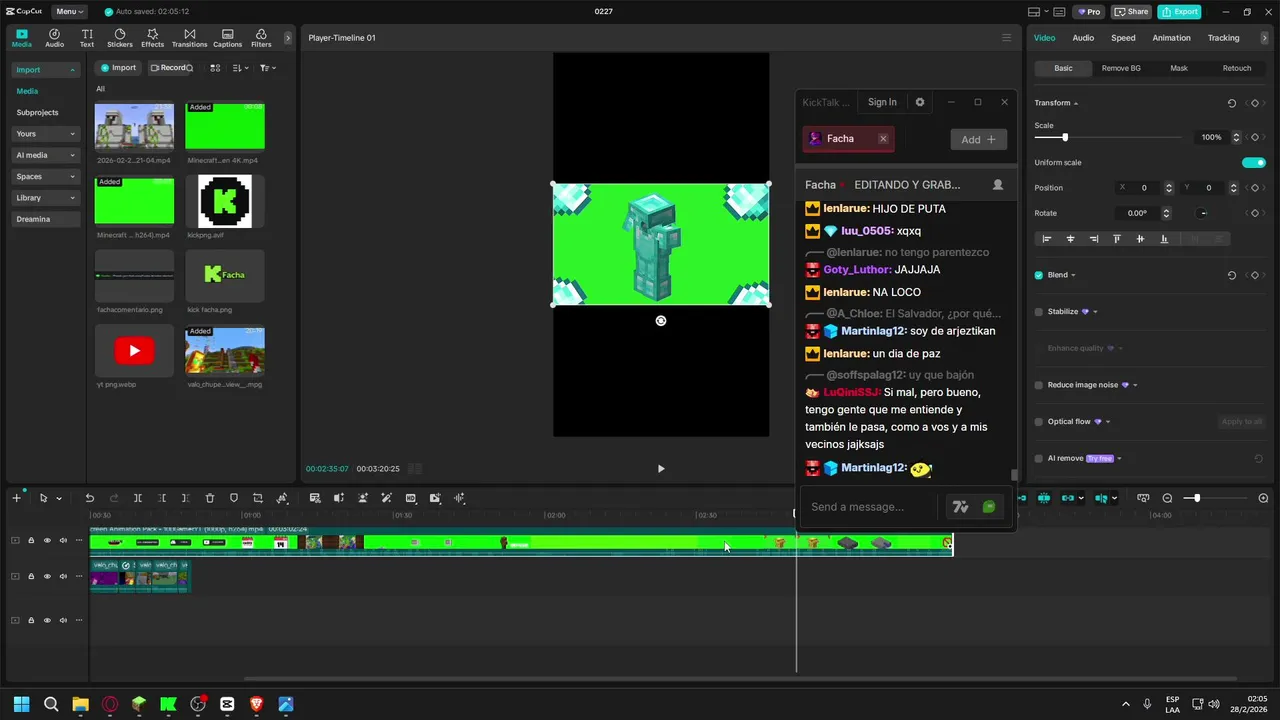1280x720 pixels.
Task: Enable the AI remove checkbox
Action: tap(1039, 458)
